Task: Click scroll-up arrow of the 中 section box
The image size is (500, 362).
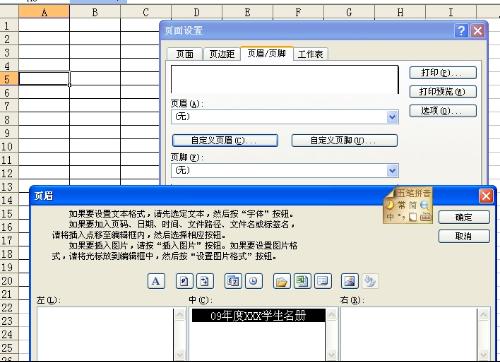Action: pos(332,314)
